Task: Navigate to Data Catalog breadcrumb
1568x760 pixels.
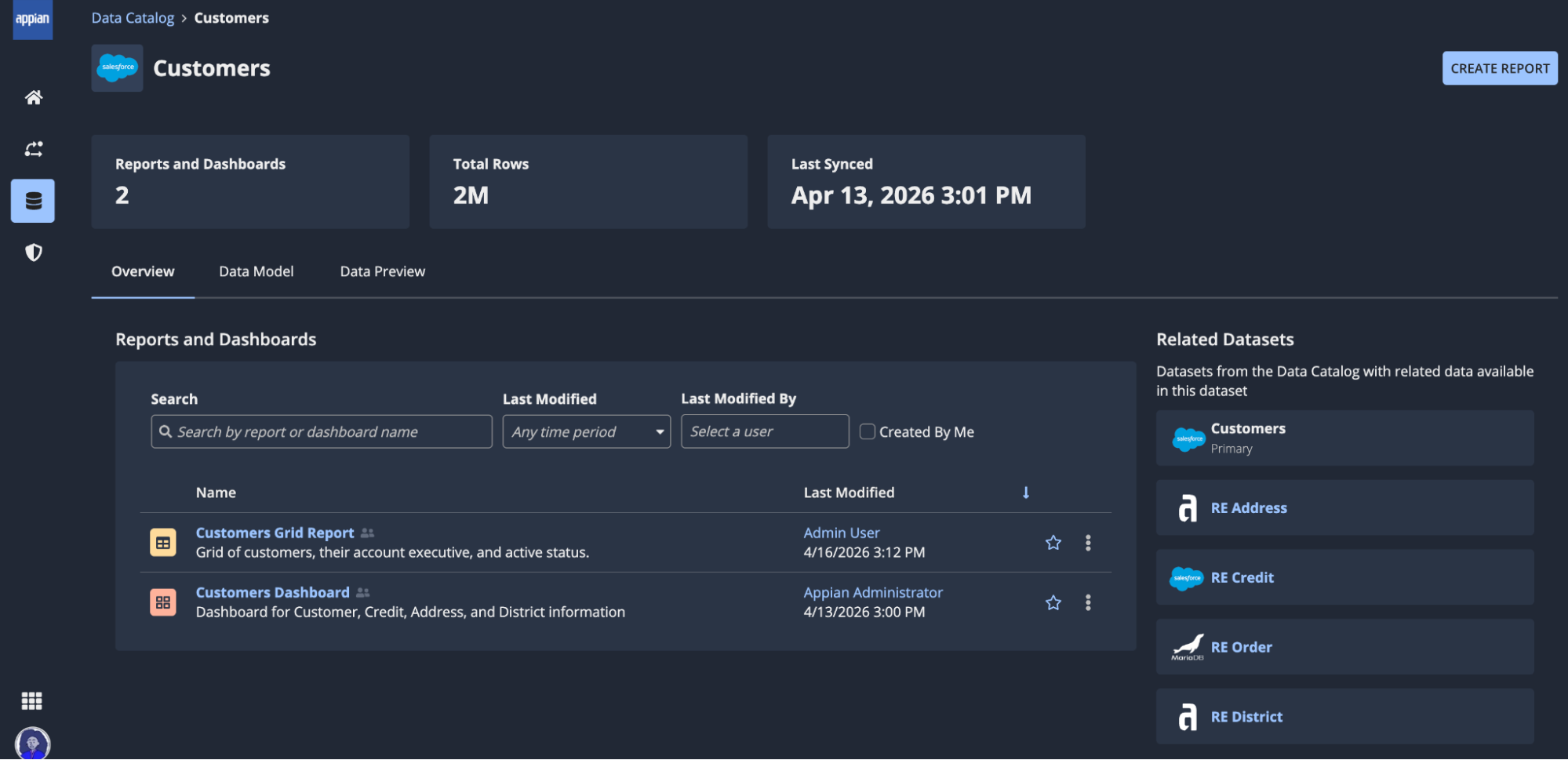Action: click(133, 17)
